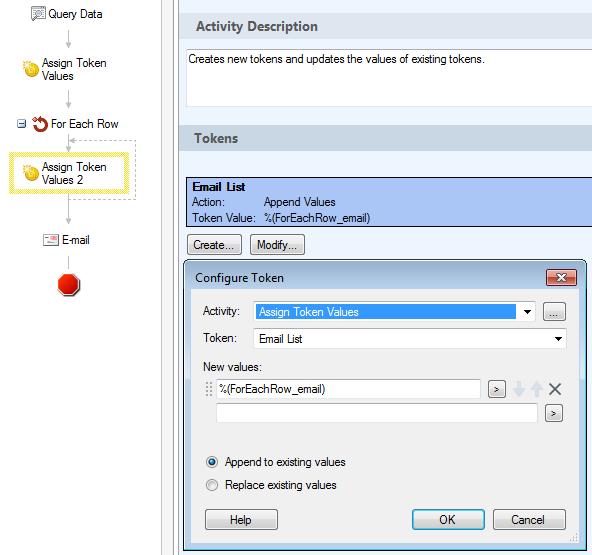This screenshot has width=592, height=555.
Task: Select Append to existing values option
Action: pos(212,462)
